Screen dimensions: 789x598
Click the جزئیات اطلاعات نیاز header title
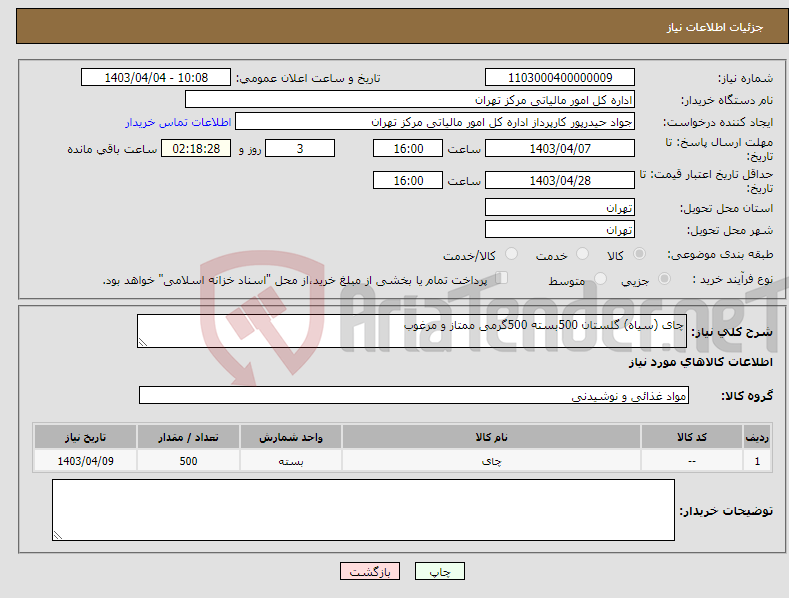click(715, 27)
